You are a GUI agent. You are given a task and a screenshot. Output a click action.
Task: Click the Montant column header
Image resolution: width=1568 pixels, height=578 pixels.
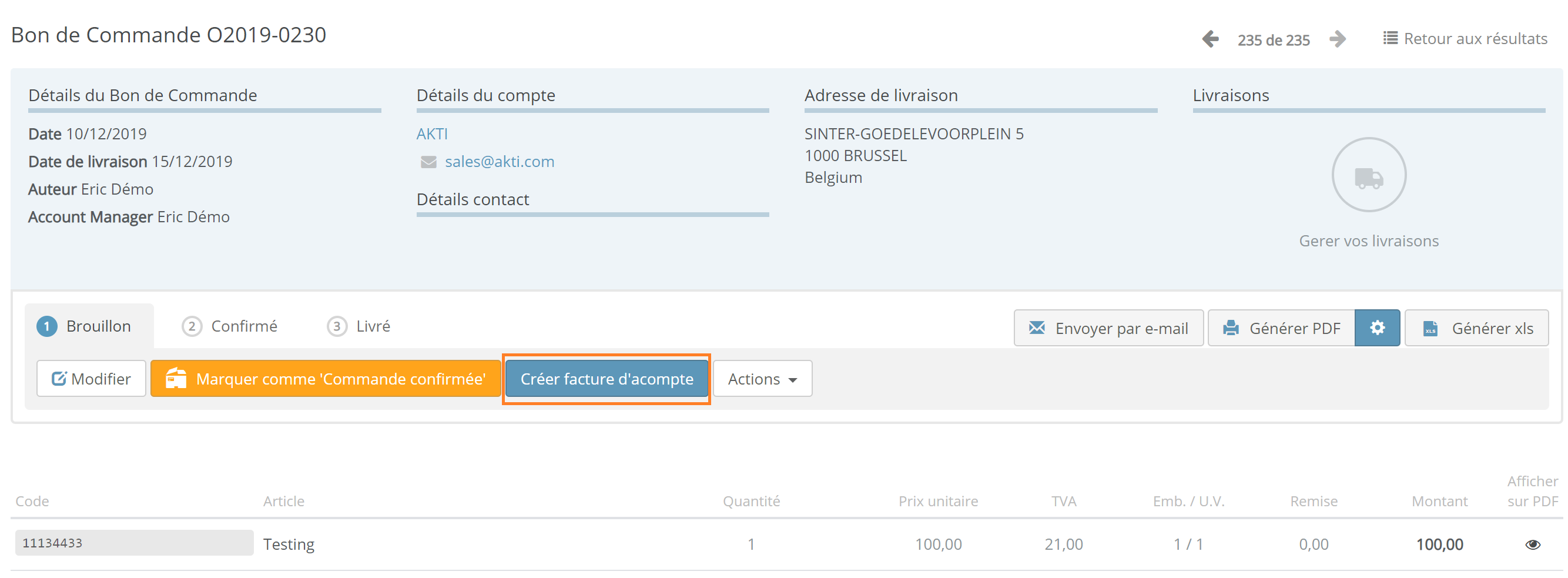click(x=1439, y=501)
